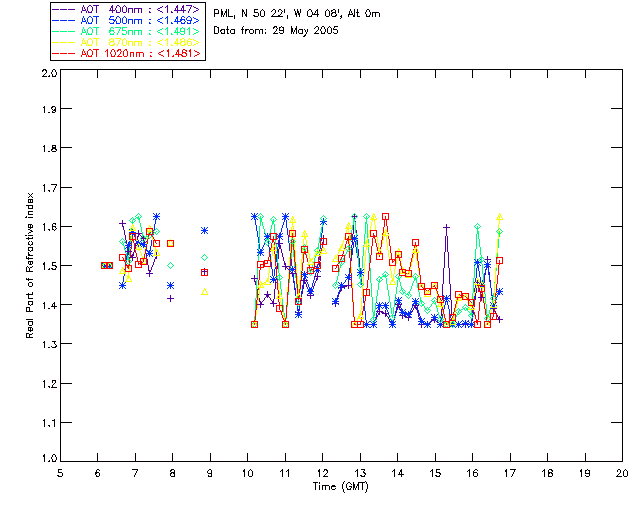The image size is (640, 512).
Task: Click the x-axis label 19
Action: tap(585, 473)
